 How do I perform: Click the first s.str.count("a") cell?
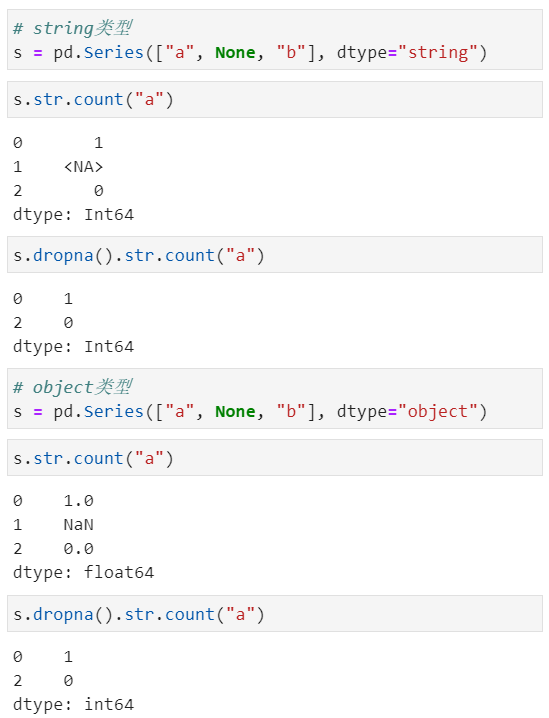[x=275, y=99]
